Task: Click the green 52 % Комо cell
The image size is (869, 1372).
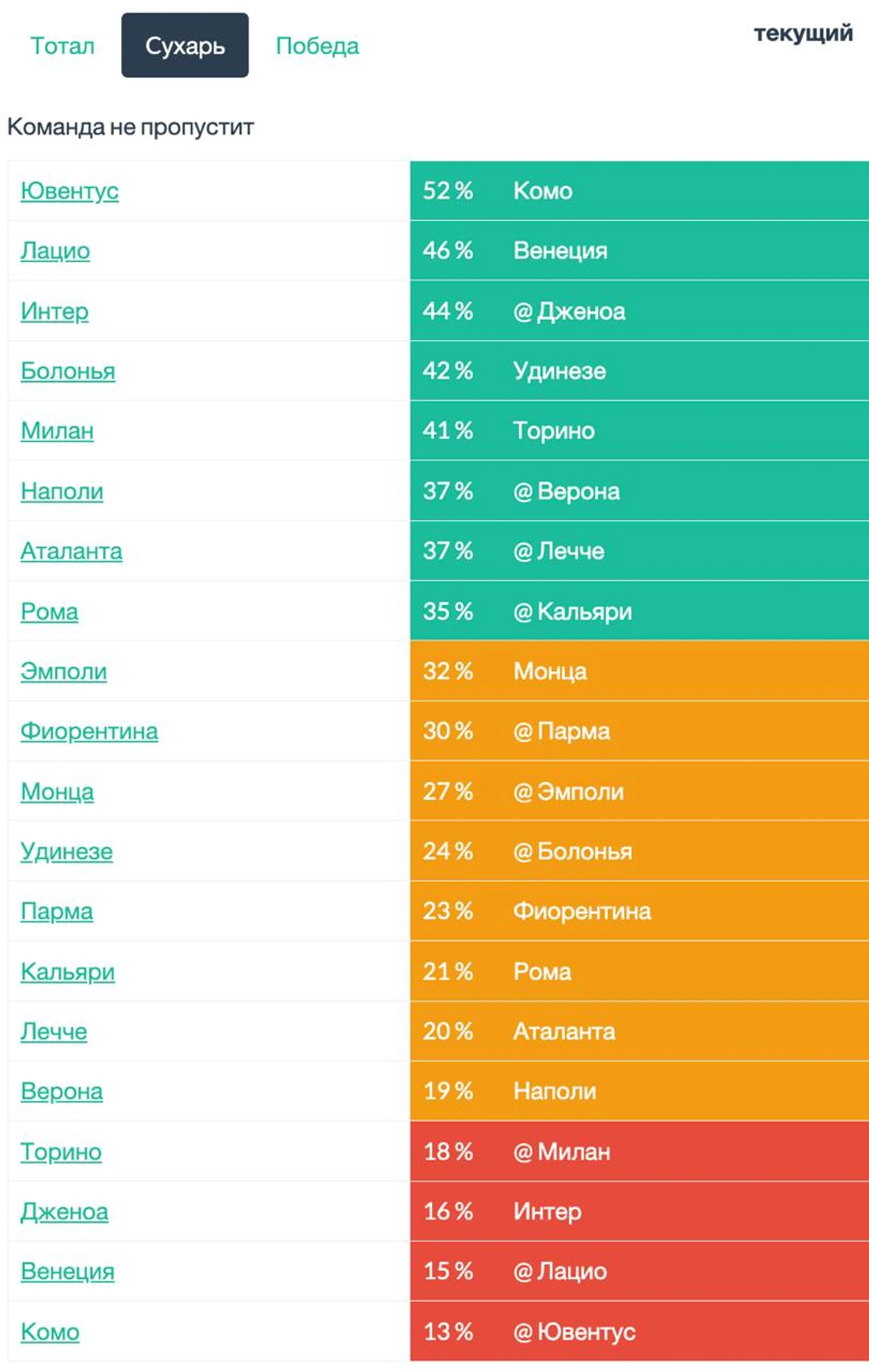Action: (x=639, y=191)
